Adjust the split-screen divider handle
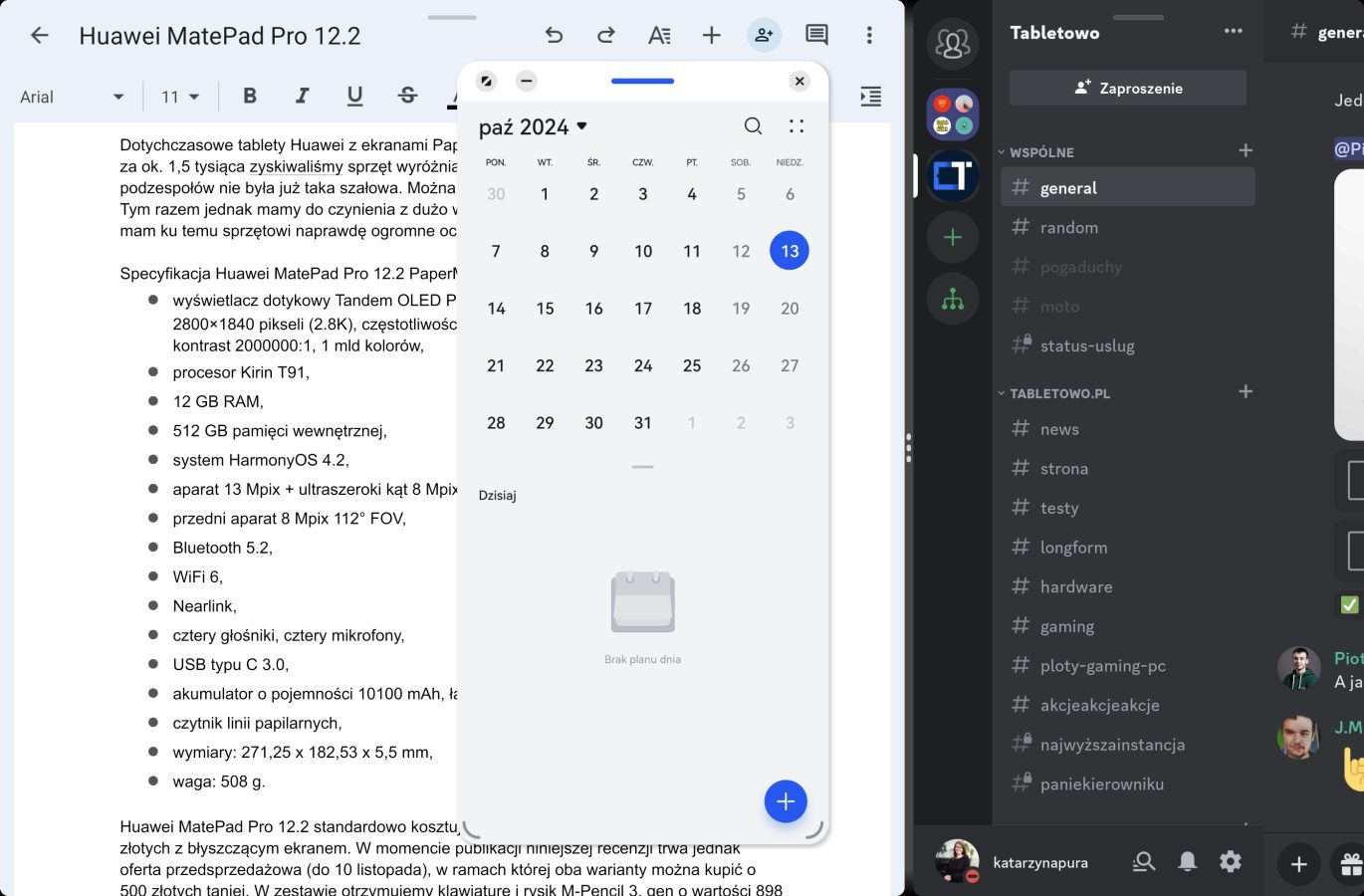The width and height of the screenshot is (1364, 896). pyautogui.click(x=909, y=448)
